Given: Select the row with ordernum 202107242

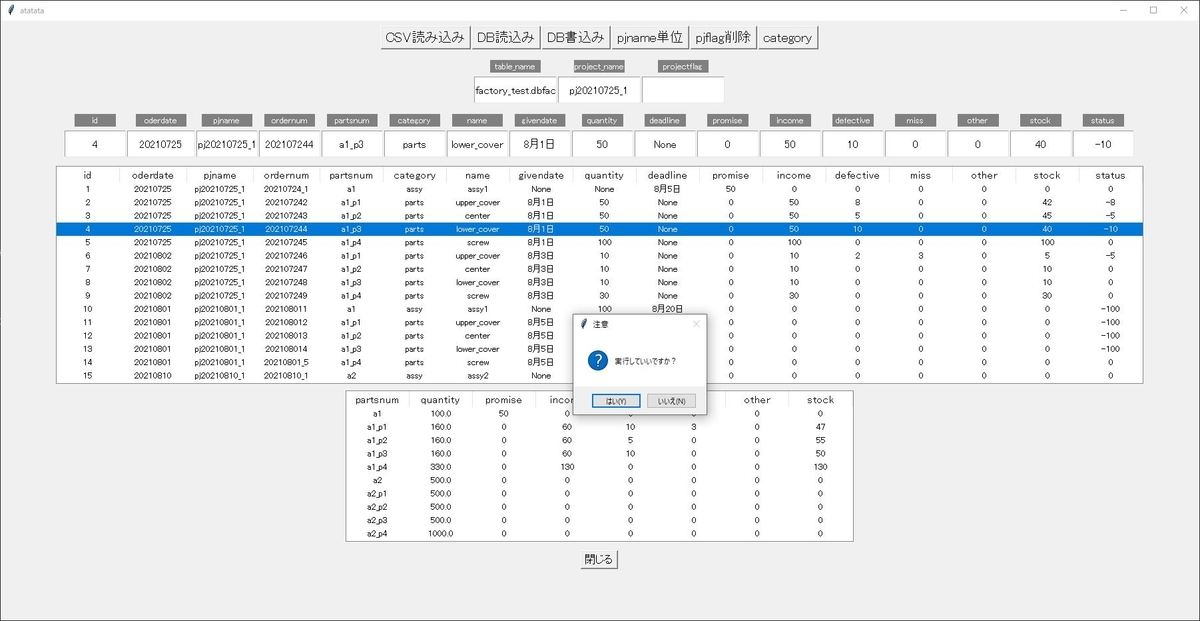Looking at the screenshot, I should (599, 202).
